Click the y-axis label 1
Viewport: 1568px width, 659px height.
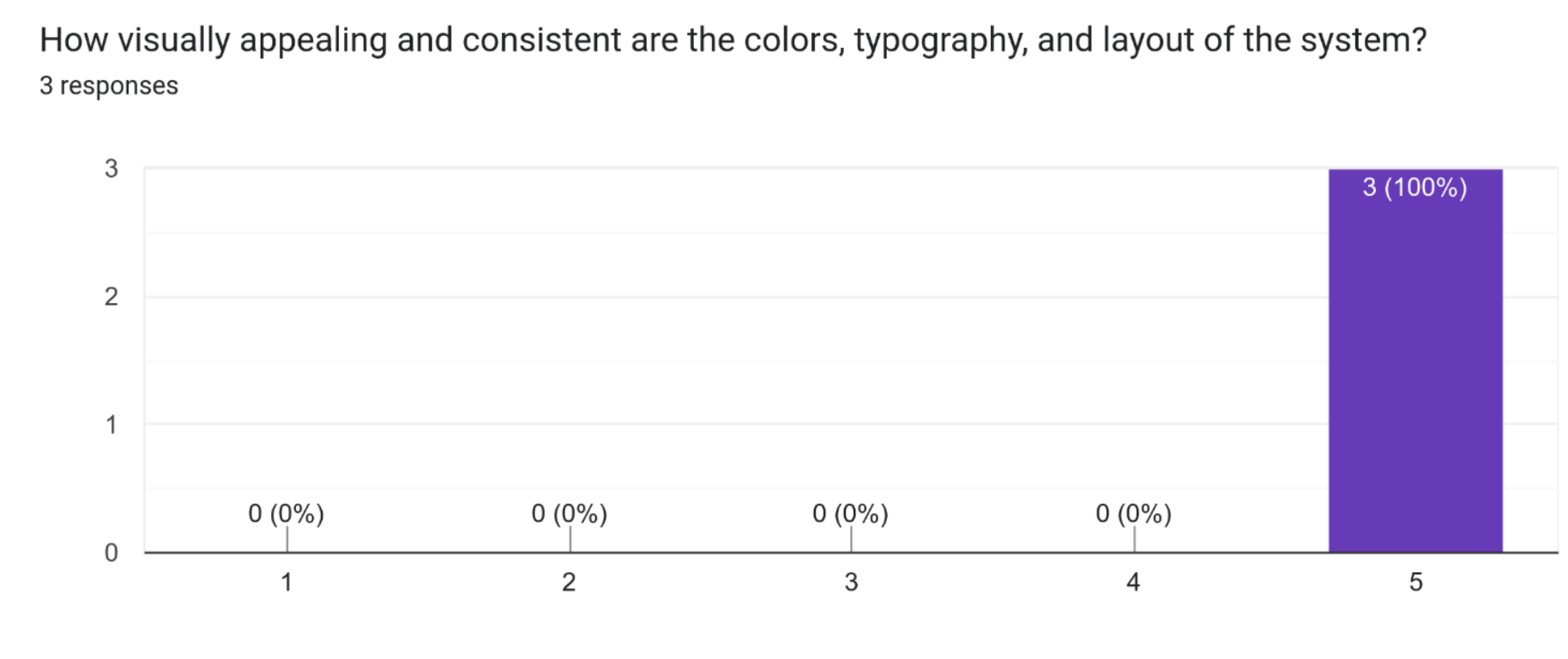(112, 424)
